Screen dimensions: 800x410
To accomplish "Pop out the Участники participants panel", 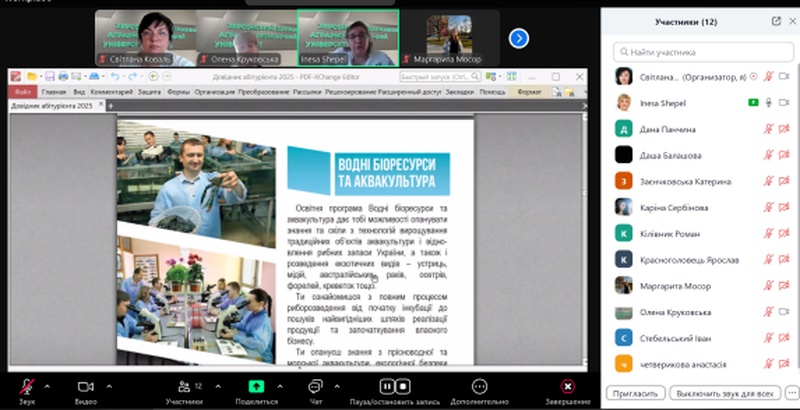I will (x=776, y=21).
